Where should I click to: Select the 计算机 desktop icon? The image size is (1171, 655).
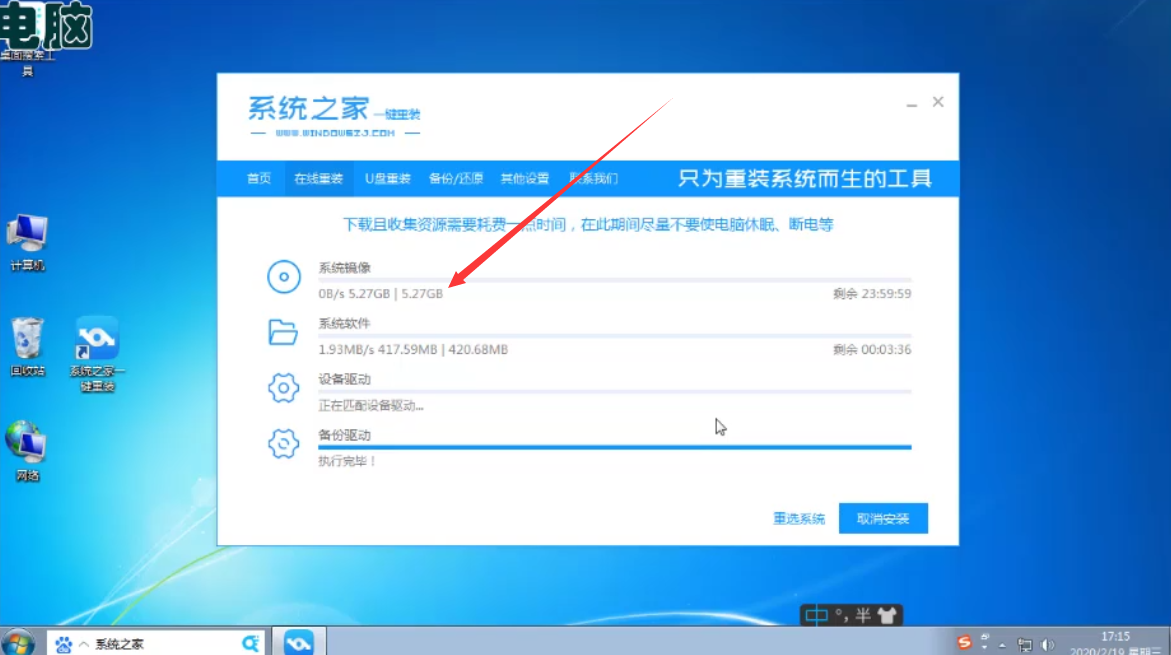pyautogui.click(x=28, y=243)
